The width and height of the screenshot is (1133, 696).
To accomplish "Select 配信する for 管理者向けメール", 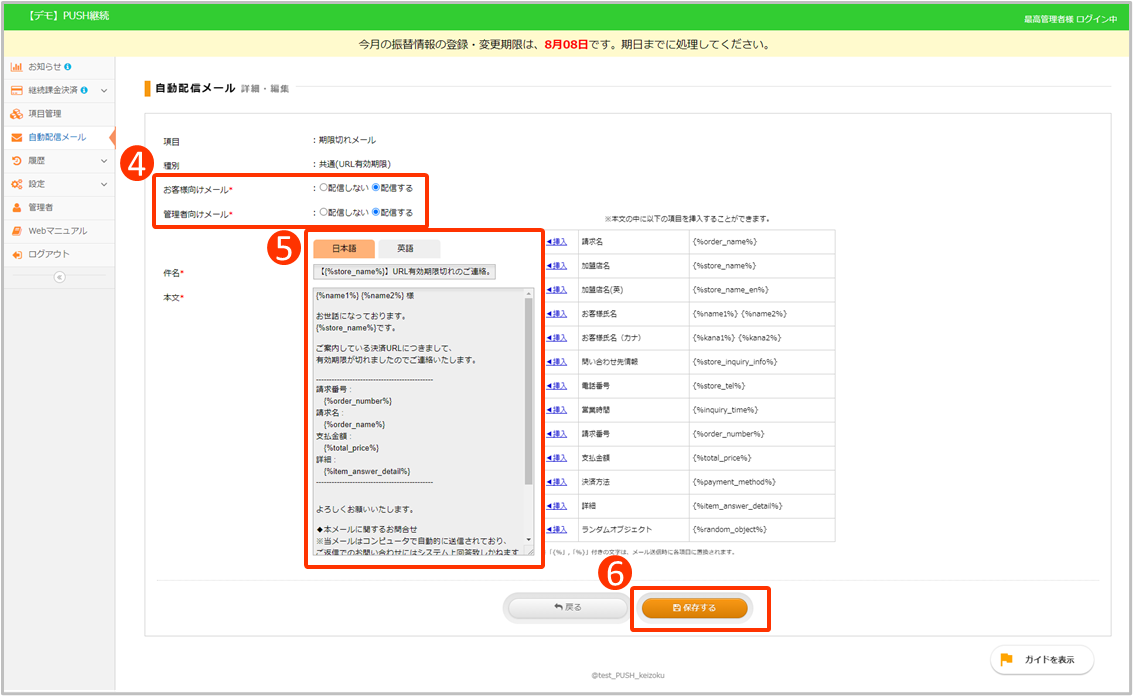I will tap(376, 212).
